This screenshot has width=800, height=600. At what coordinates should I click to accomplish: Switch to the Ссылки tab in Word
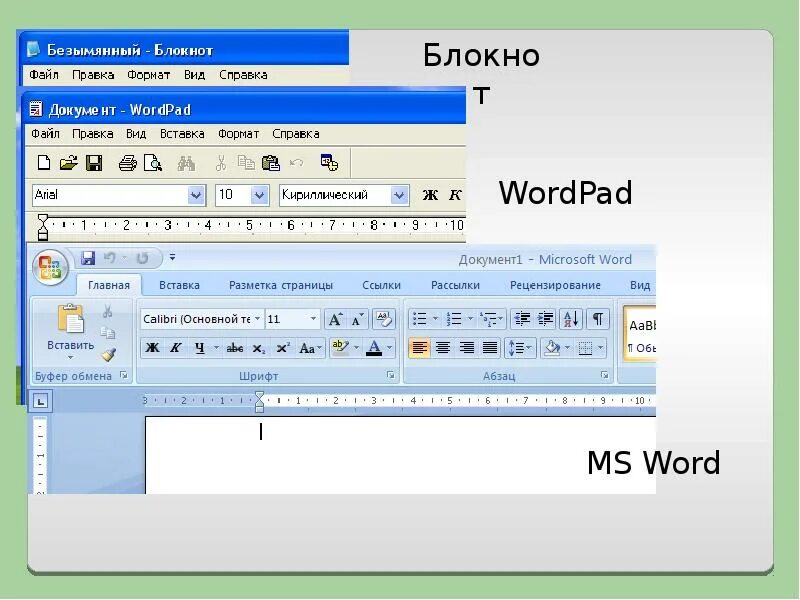coord(381,285)
